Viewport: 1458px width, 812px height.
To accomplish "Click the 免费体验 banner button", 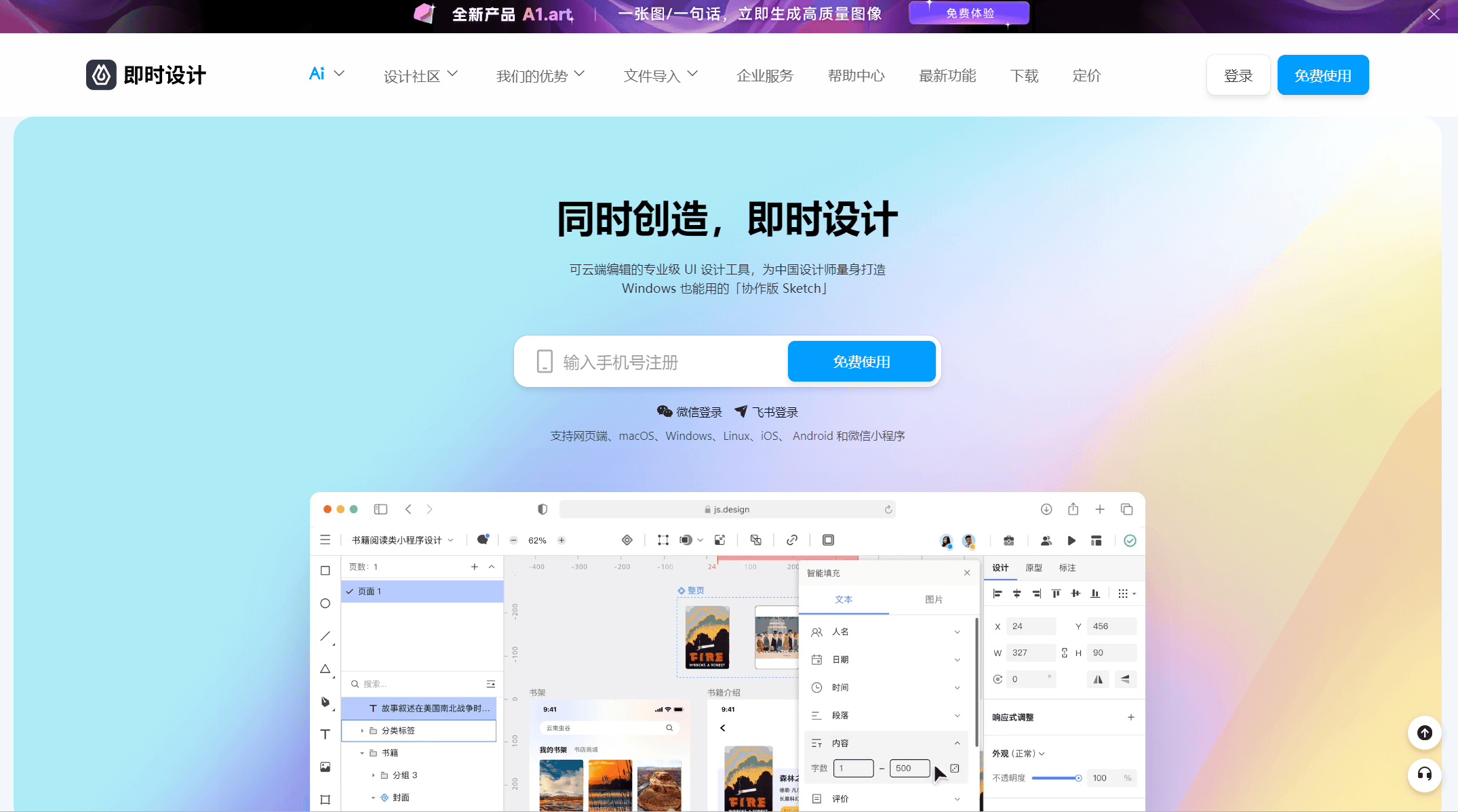I will (x=969, y=13).
